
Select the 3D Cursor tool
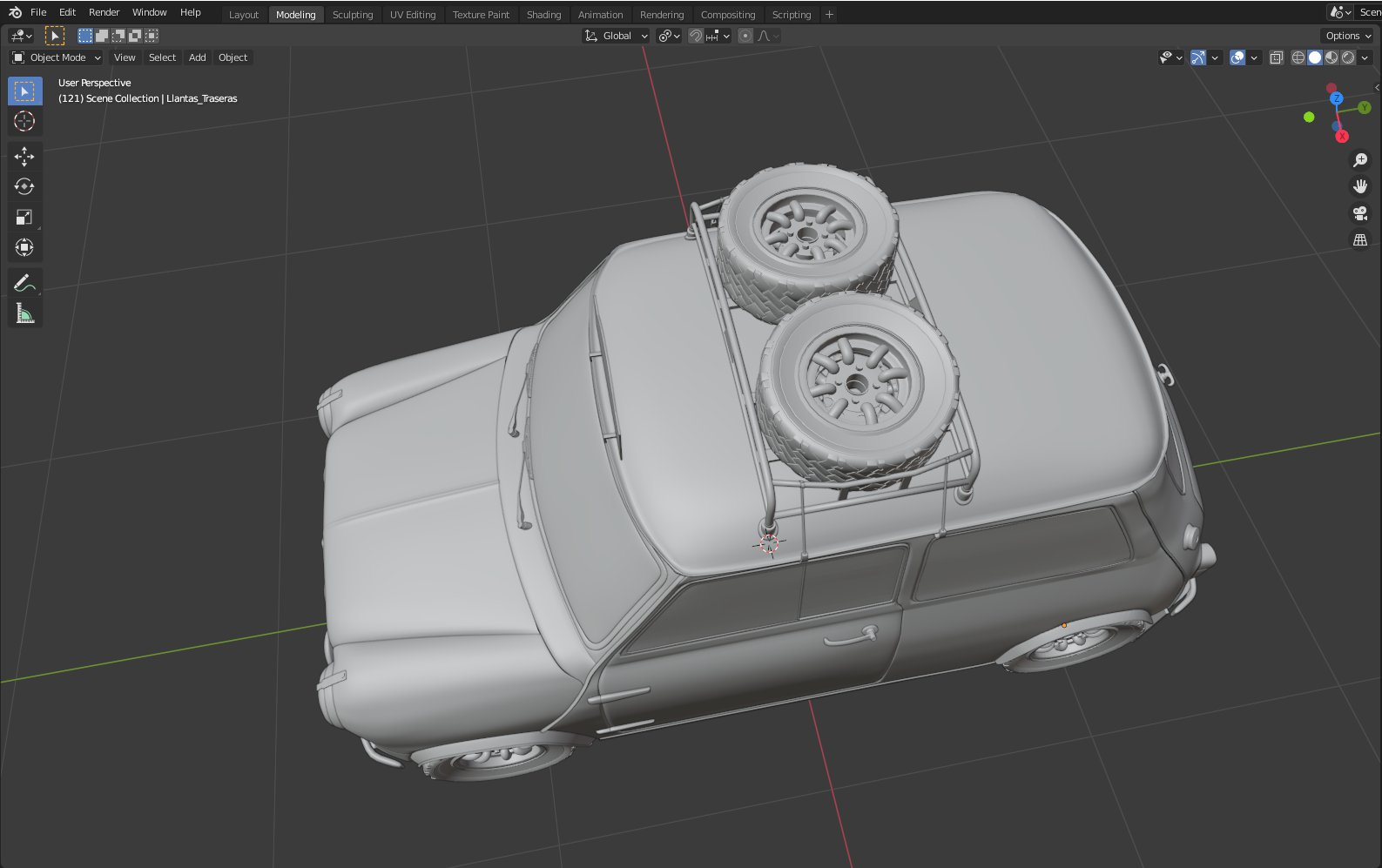[24, 121]
